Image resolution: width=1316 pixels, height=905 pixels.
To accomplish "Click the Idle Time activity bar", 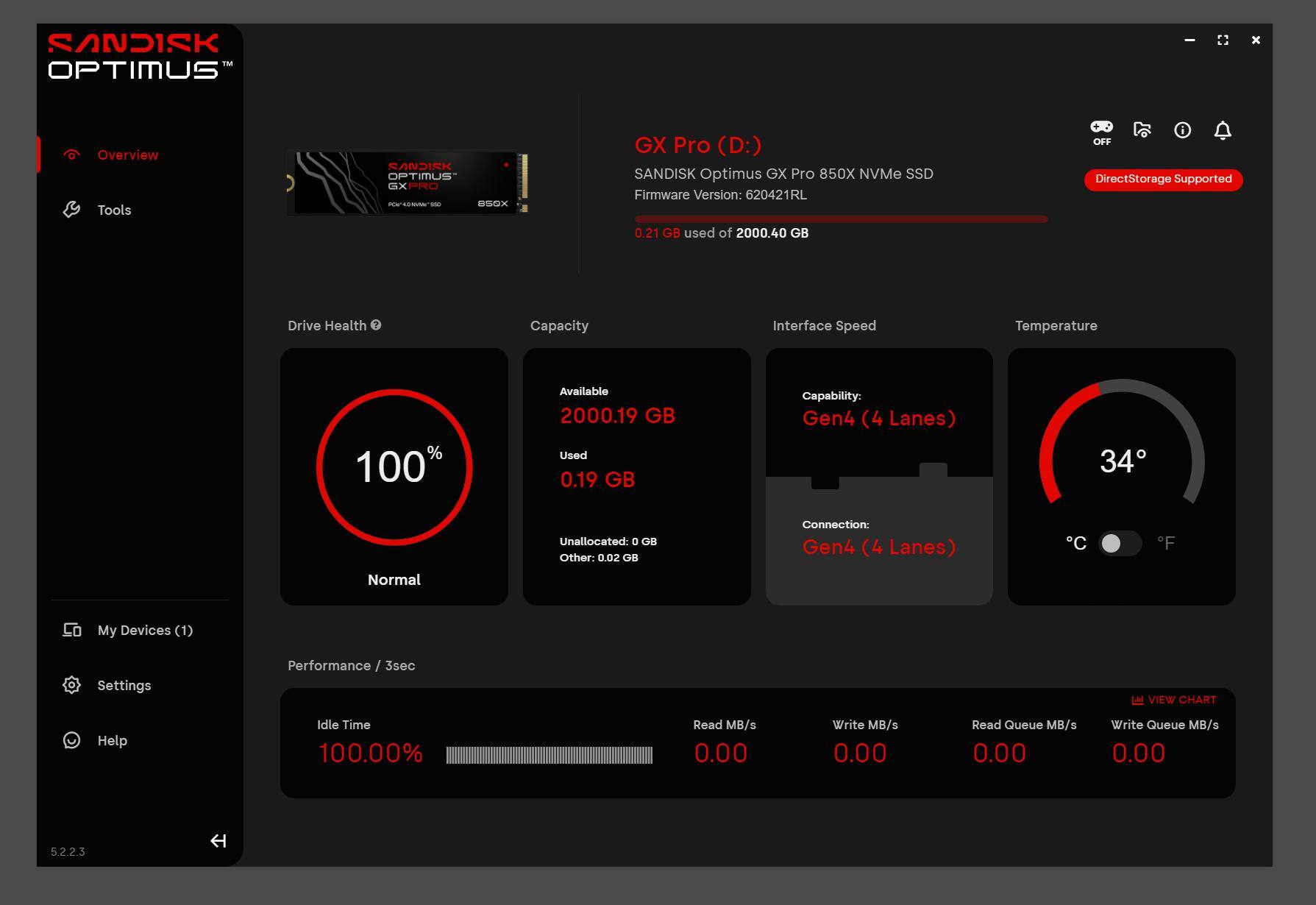I will (x=549, y=755).
